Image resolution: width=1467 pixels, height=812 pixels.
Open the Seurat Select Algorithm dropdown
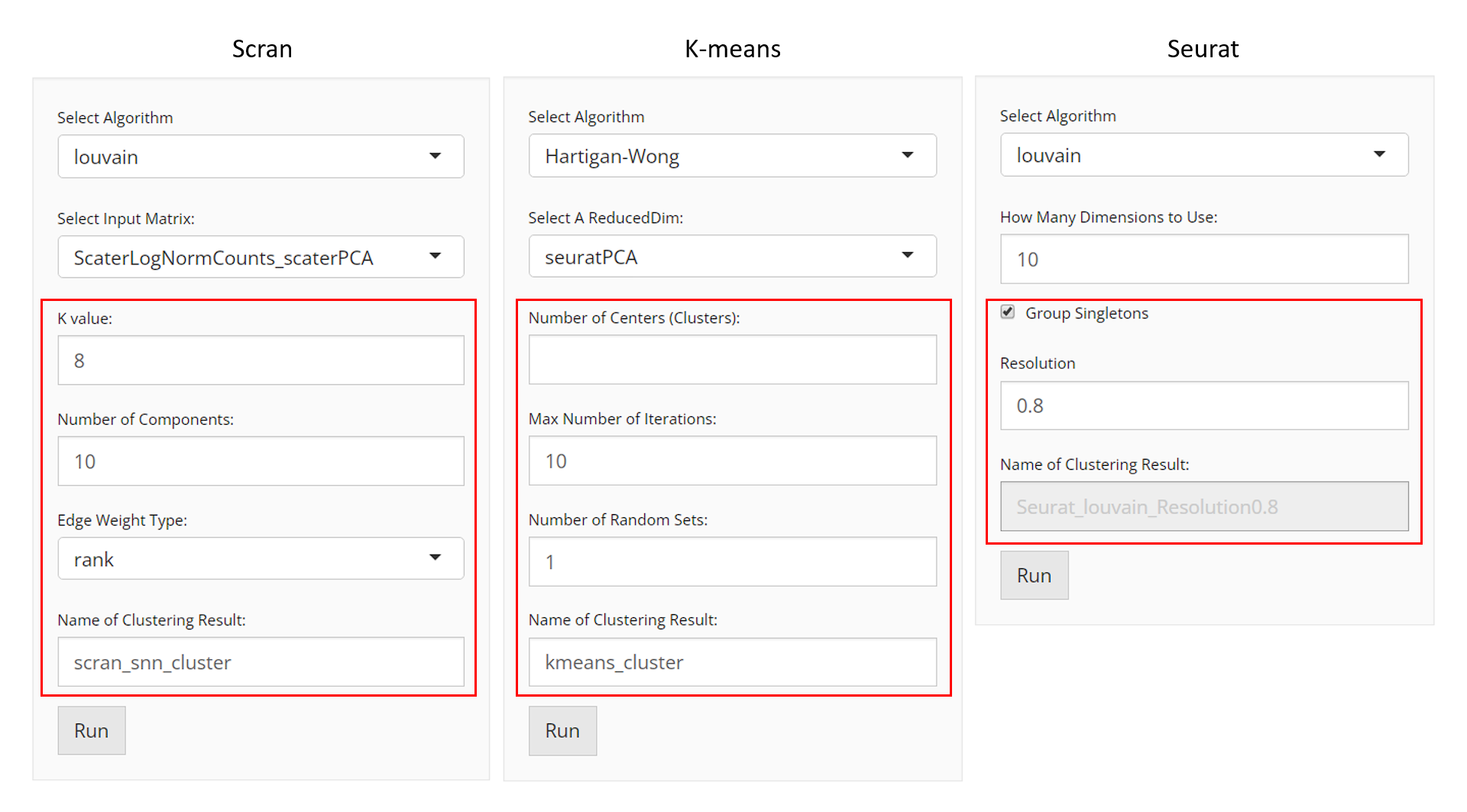tap(1203, 155)
